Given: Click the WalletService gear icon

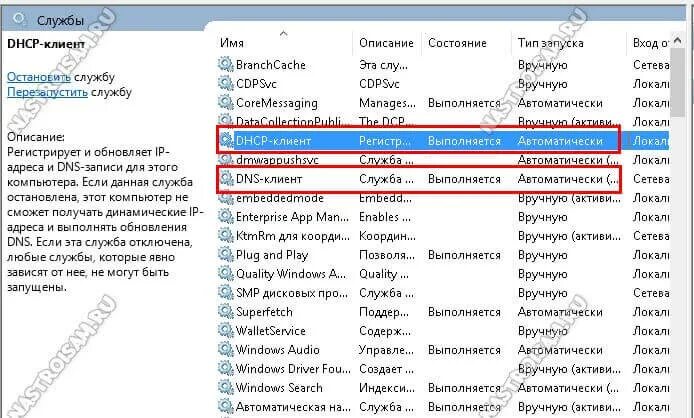Looking at the screenshot, I should click(226, 331).
